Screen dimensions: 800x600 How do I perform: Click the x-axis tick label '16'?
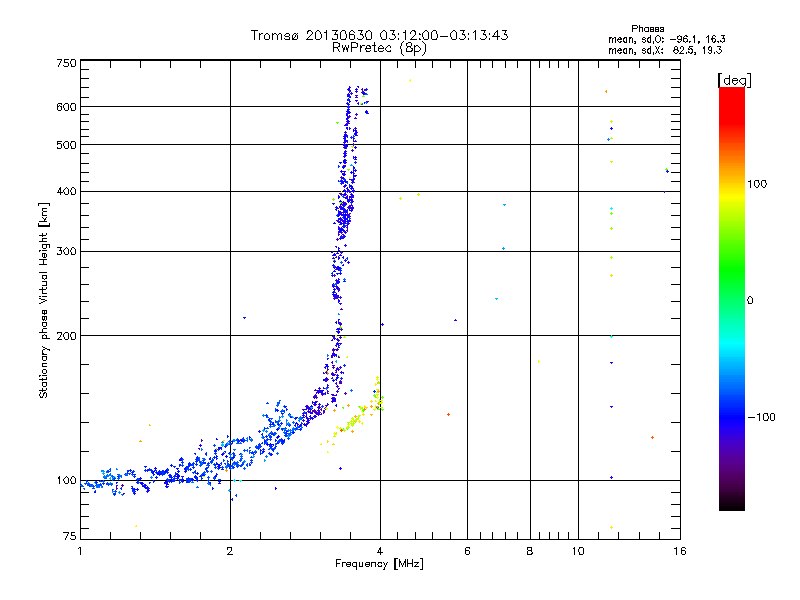click(x=680, y=551)
